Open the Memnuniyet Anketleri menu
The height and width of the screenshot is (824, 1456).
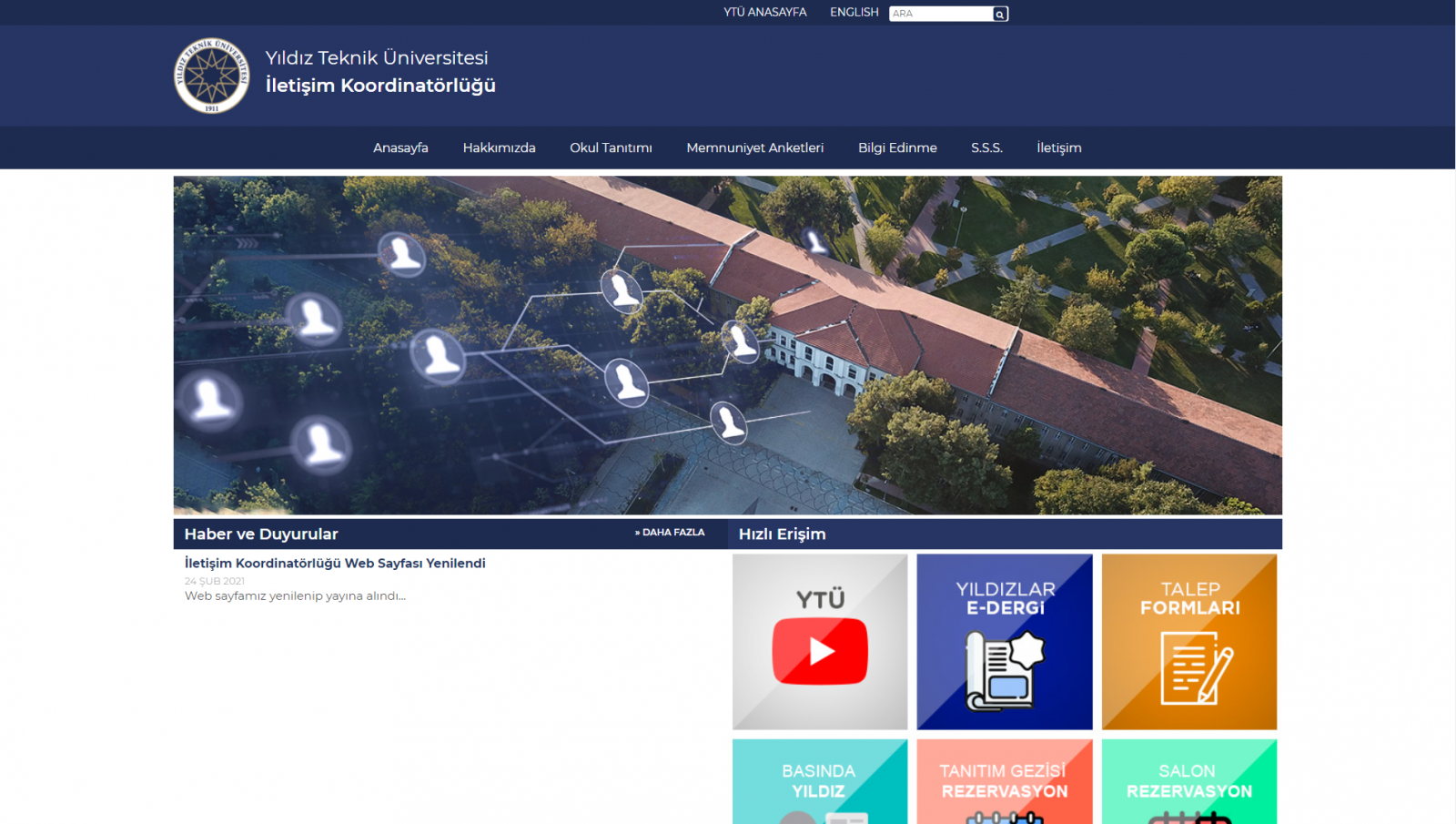click(x=754, y=148)
